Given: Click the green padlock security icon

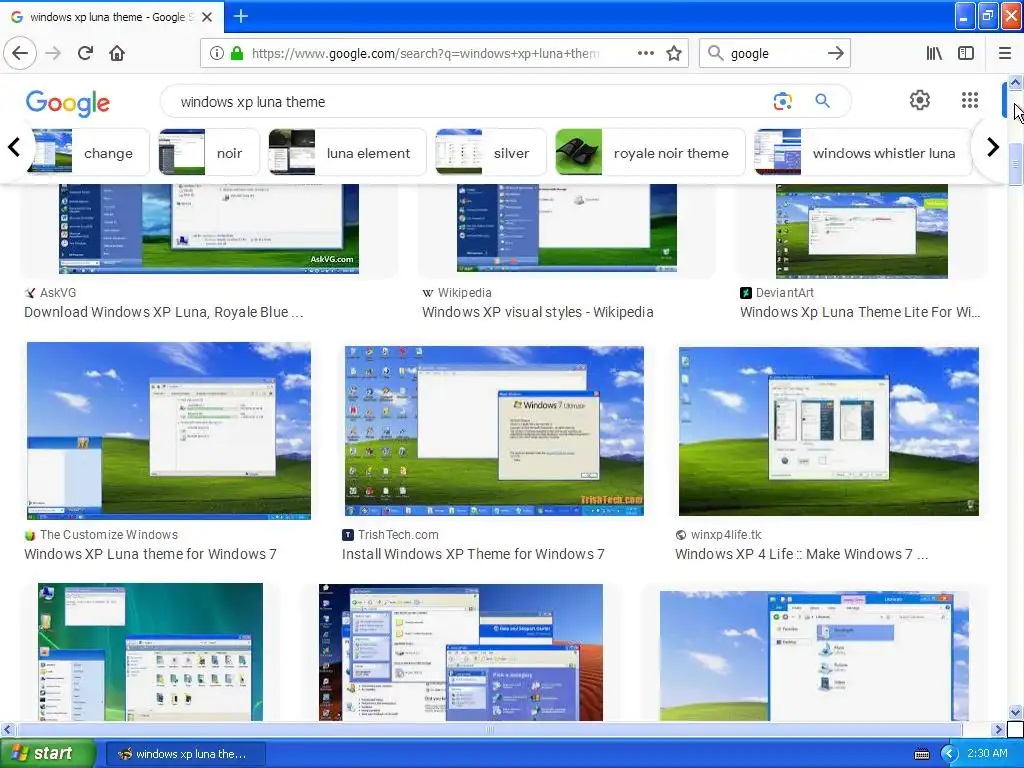Looking at the screenshot, I should pos(237,53).
